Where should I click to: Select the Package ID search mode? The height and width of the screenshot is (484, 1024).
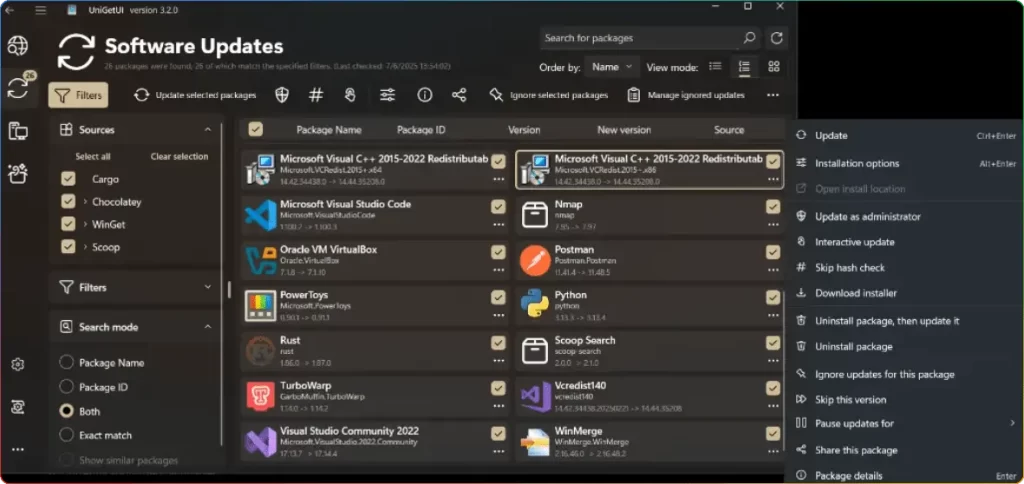pos(66,387)
